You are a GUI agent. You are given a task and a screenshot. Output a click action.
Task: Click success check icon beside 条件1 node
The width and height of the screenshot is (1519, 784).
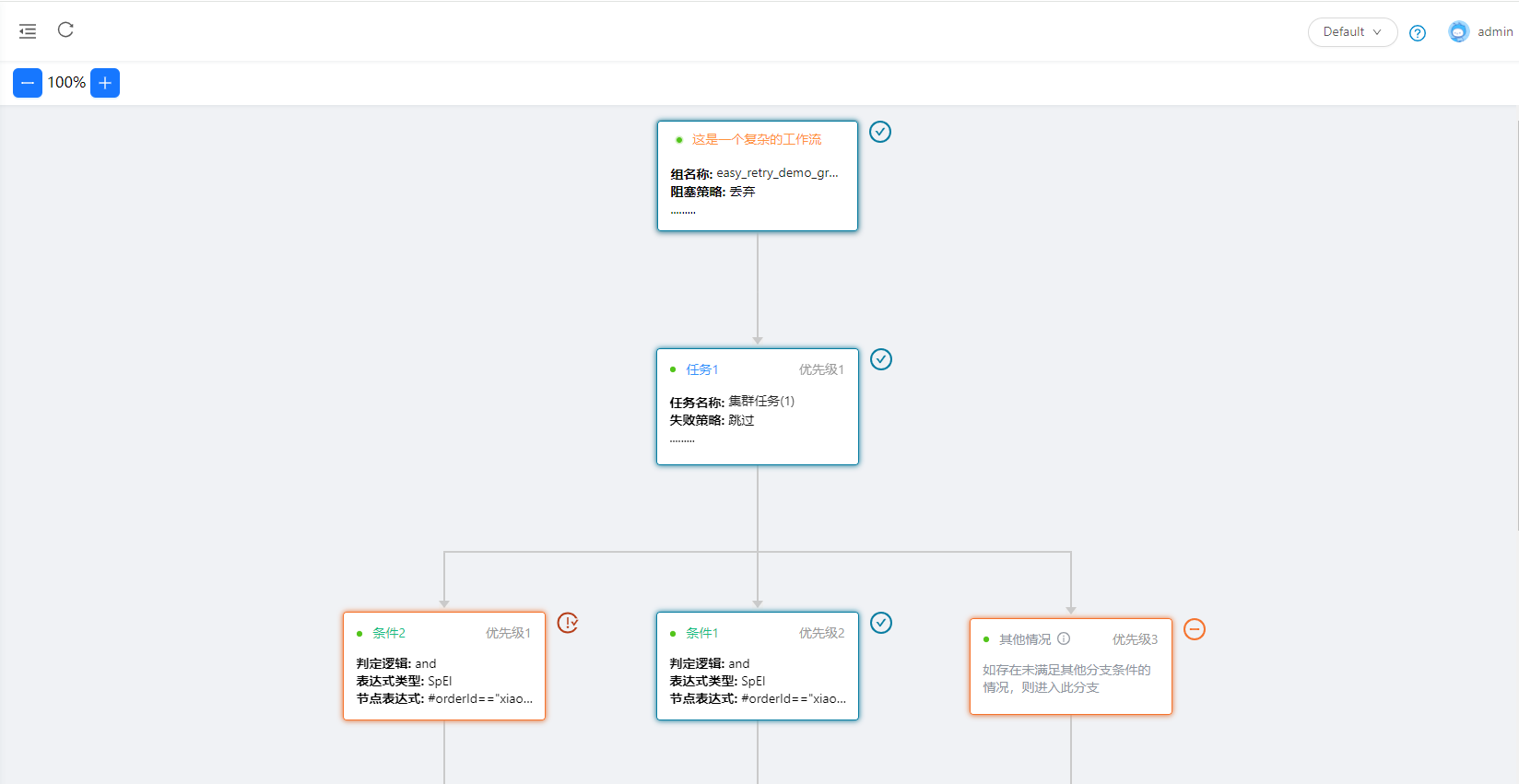point(881,623)
